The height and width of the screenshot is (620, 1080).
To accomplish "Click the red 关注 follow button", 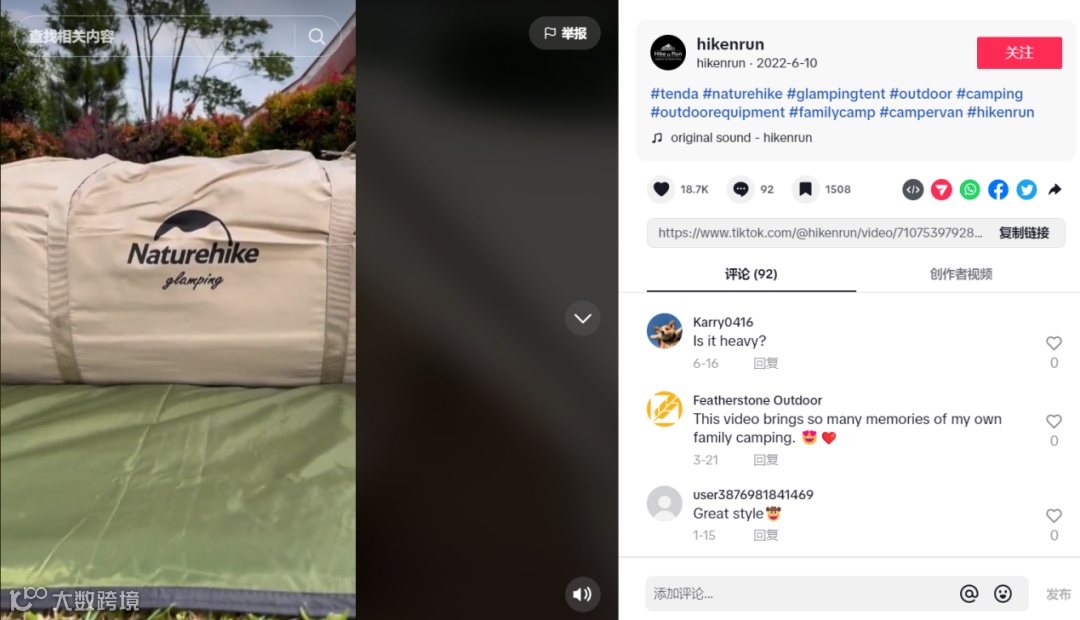I will pos(1019,53).
